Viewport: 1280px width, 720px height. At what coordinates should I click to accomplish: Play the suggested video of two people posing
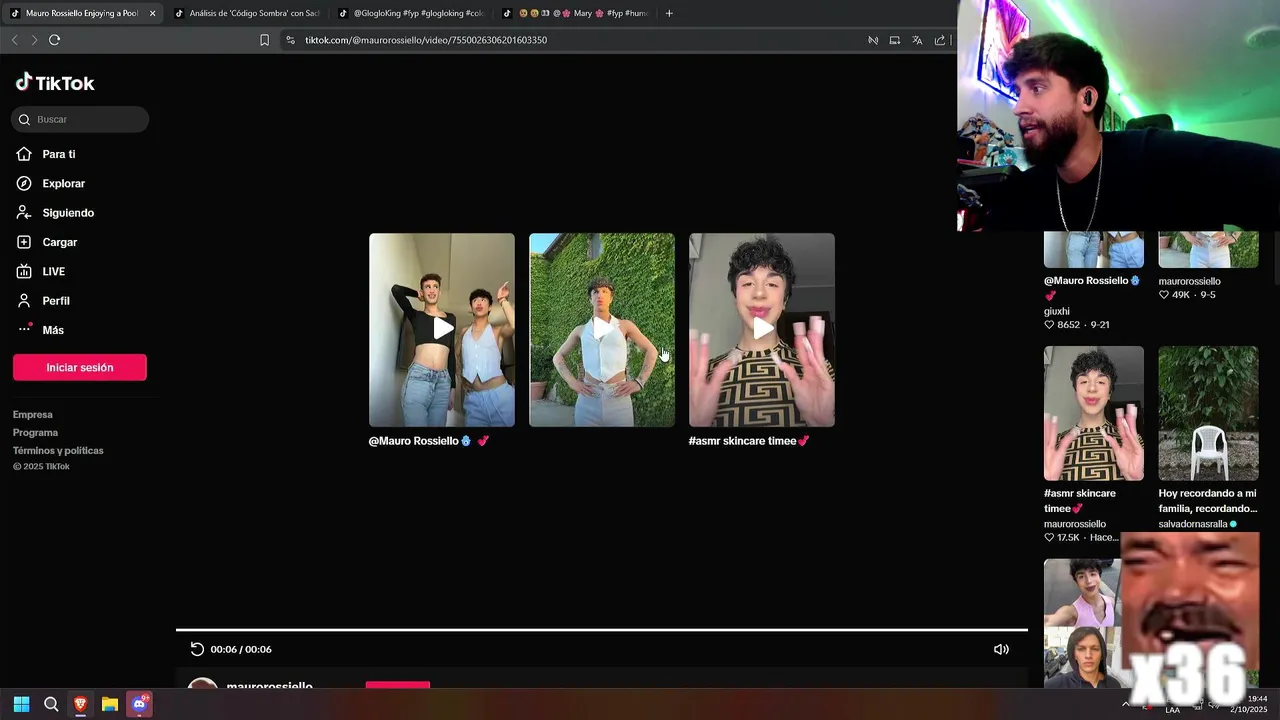(x=442, y=330)
